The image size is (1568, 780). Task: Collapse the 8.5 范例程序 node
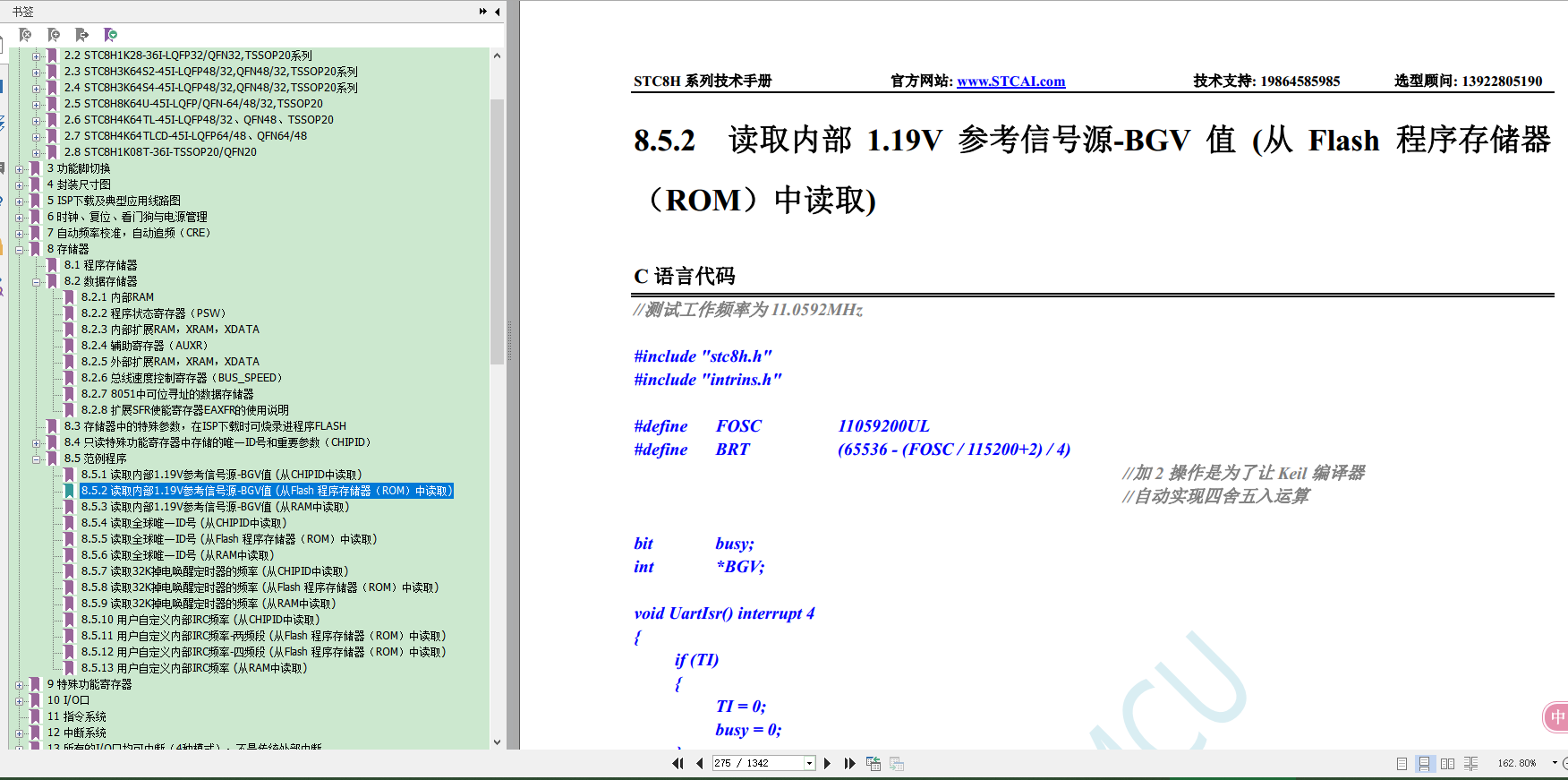click(37, 459)
